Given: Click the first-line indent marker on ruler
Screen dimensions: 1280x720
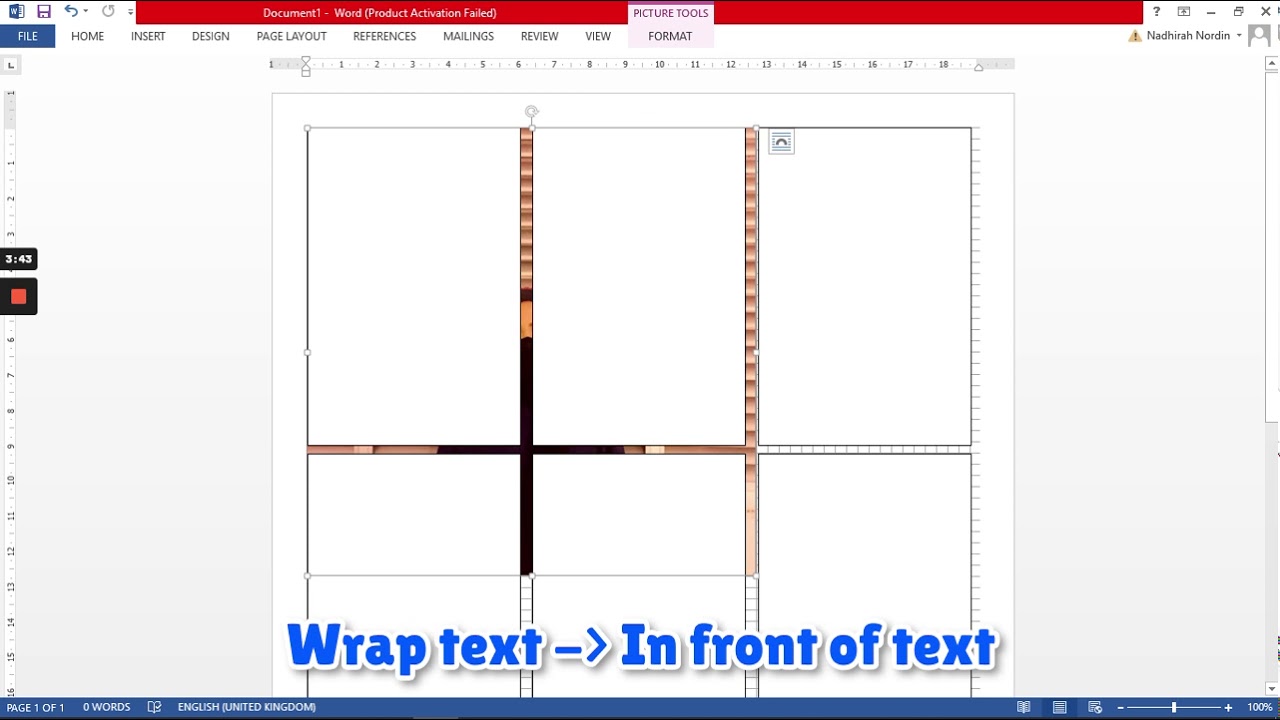Looking at the screenshot, I should pos(306,61).
